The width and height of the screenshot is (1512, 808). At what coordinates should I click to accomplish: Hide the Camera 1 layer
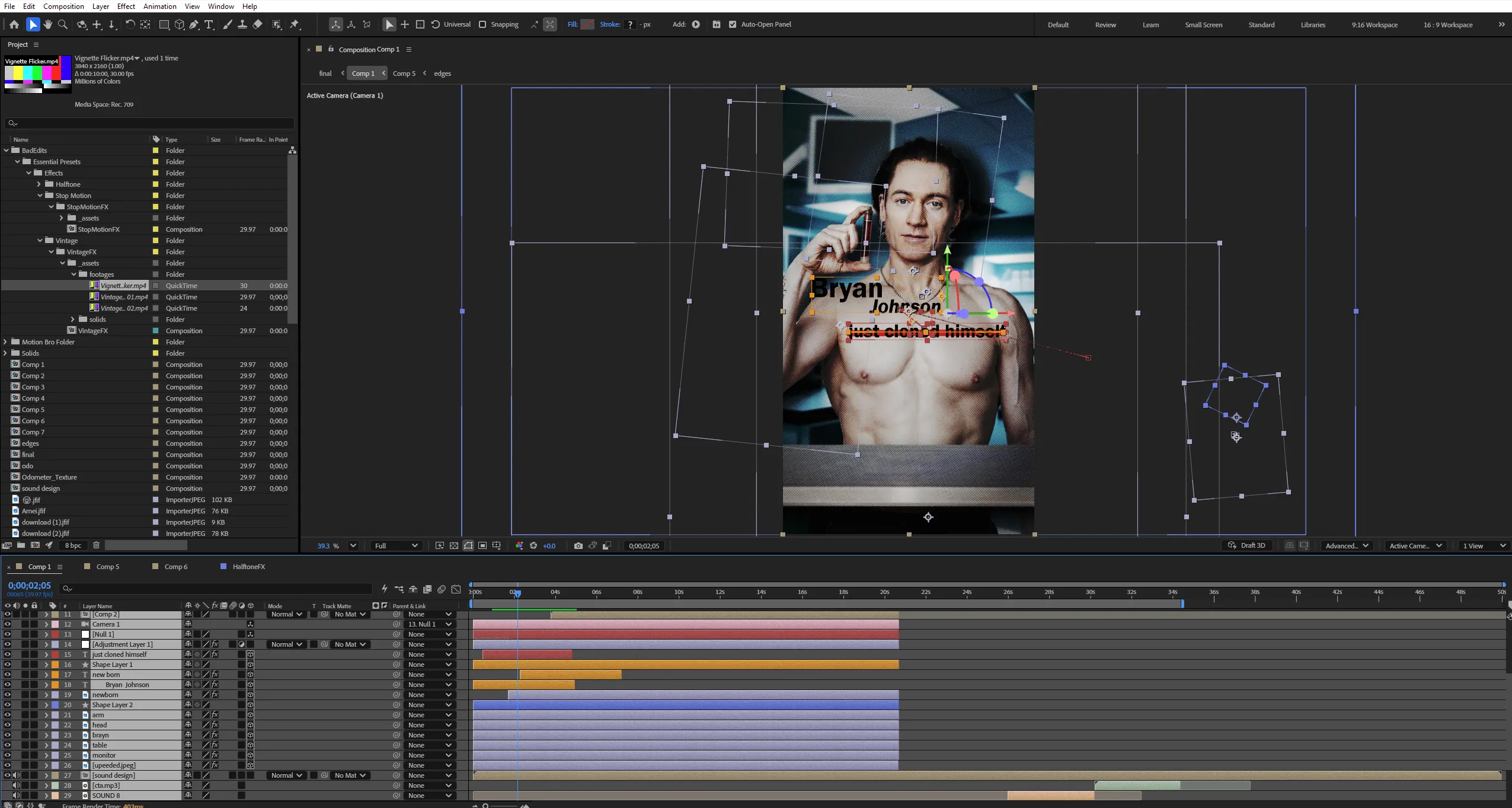[8, 624]
